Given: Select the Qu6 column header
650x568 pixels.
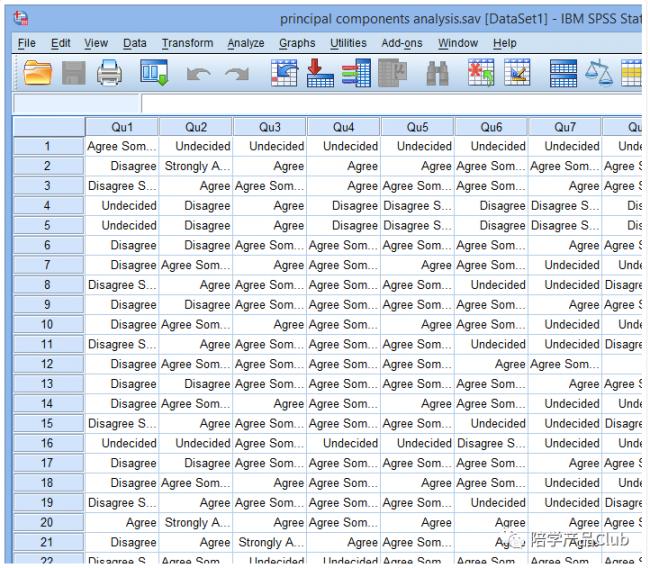Looking at the screenshot, I should (x=491, y=127).
